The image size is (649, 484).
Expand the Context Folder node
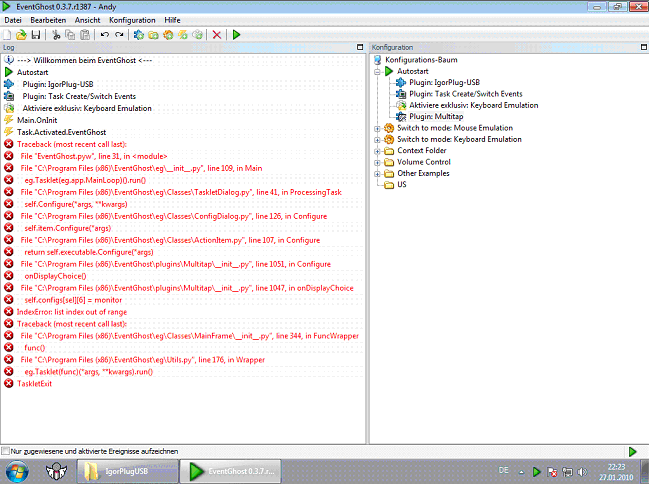pos(377,151)
